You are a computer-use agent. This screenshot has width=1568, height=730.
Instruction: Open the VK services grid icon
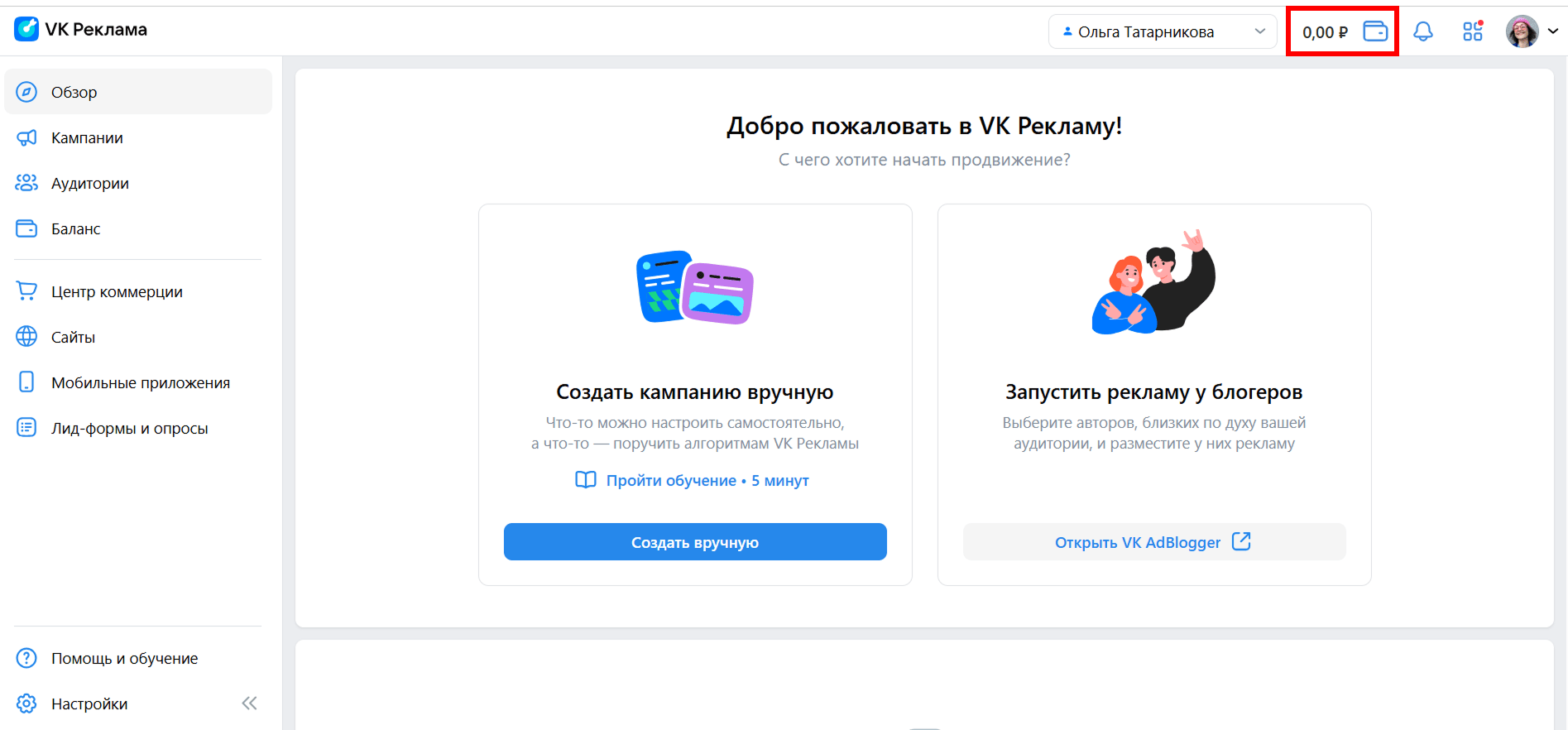pos(1473,31)
